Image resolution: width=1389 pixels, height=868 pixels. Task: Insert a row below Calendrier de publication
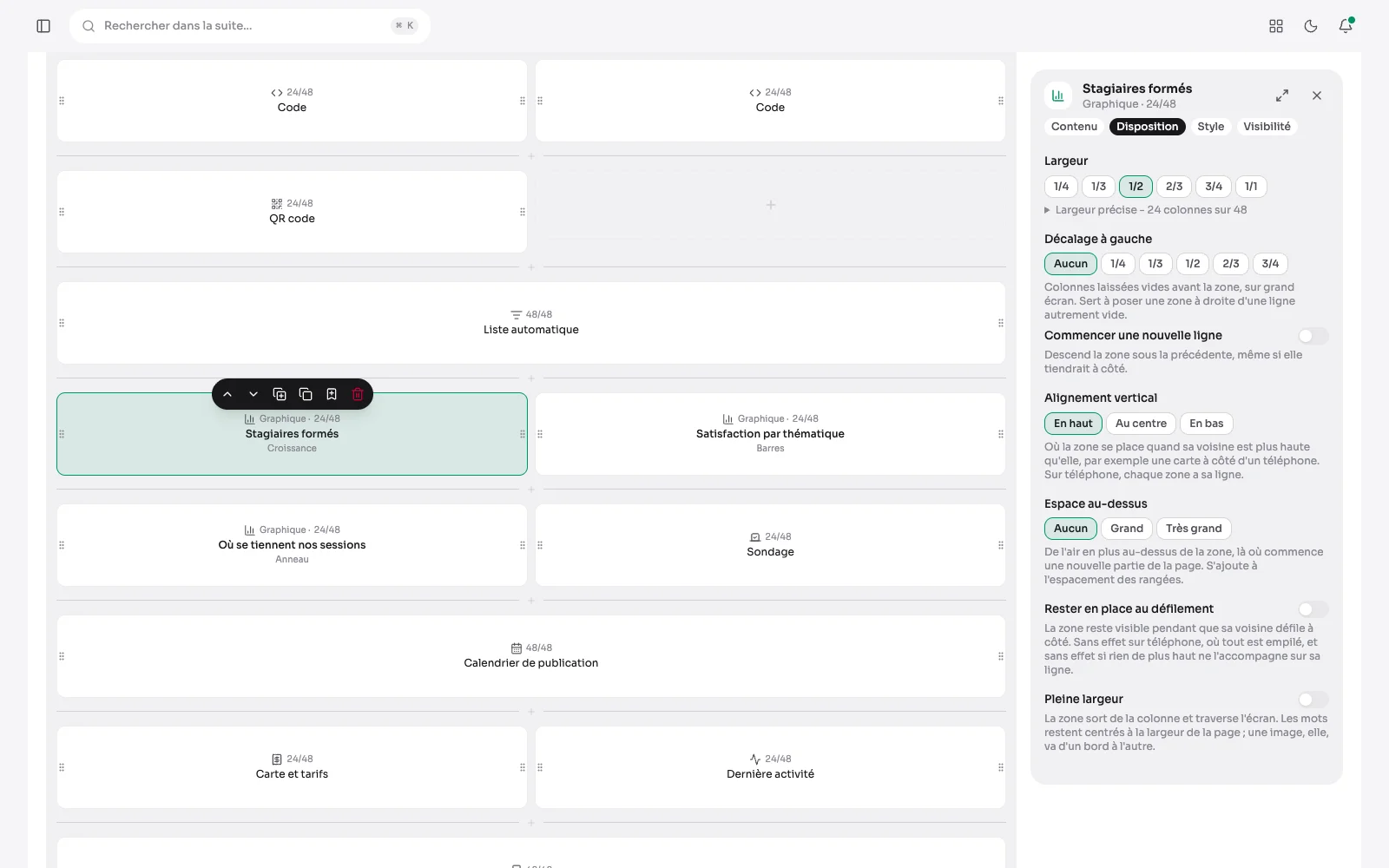coord(531,712)
